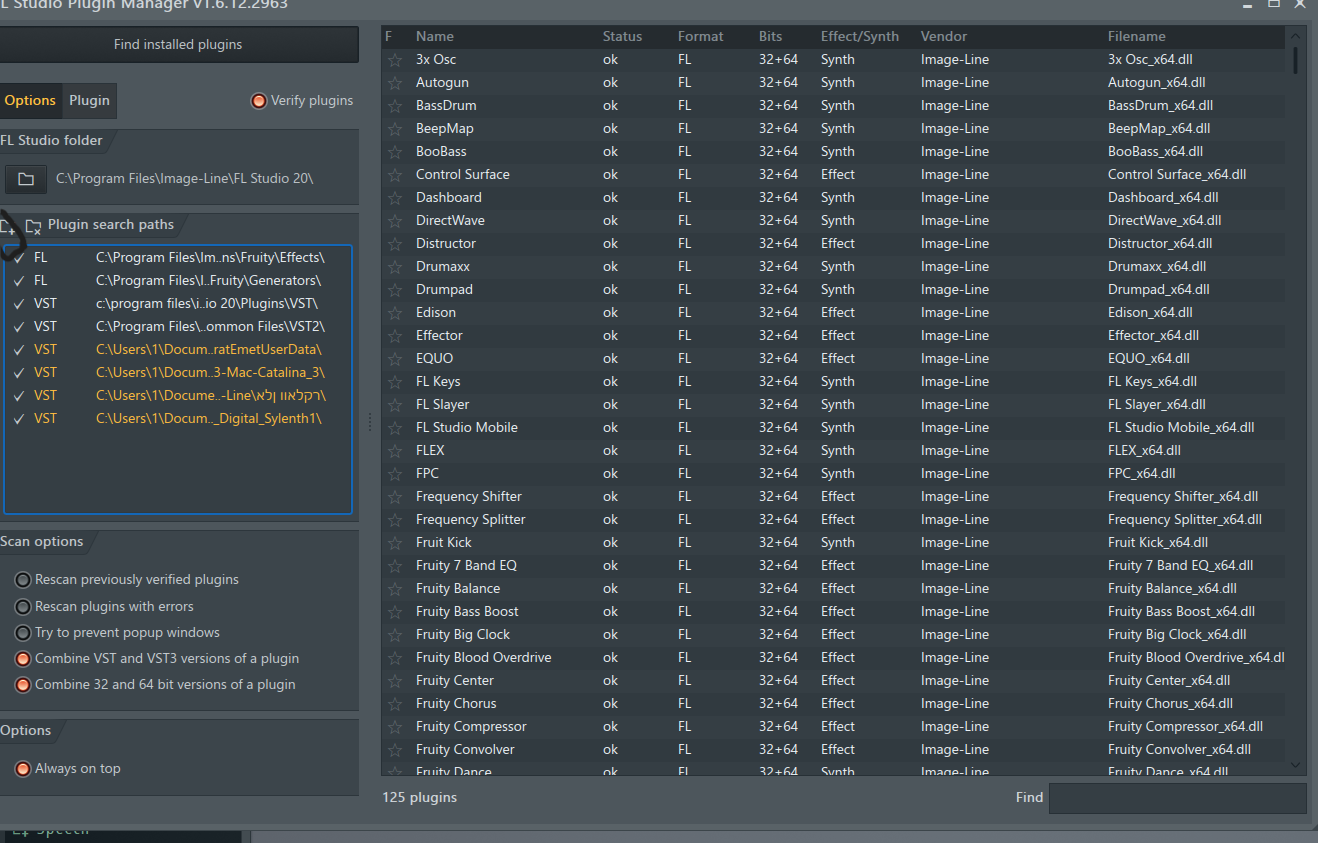The width and height of the screenshot is (1318, 843).
Task: Click the remove plugin search path icon
Action: tap(33, 226)
